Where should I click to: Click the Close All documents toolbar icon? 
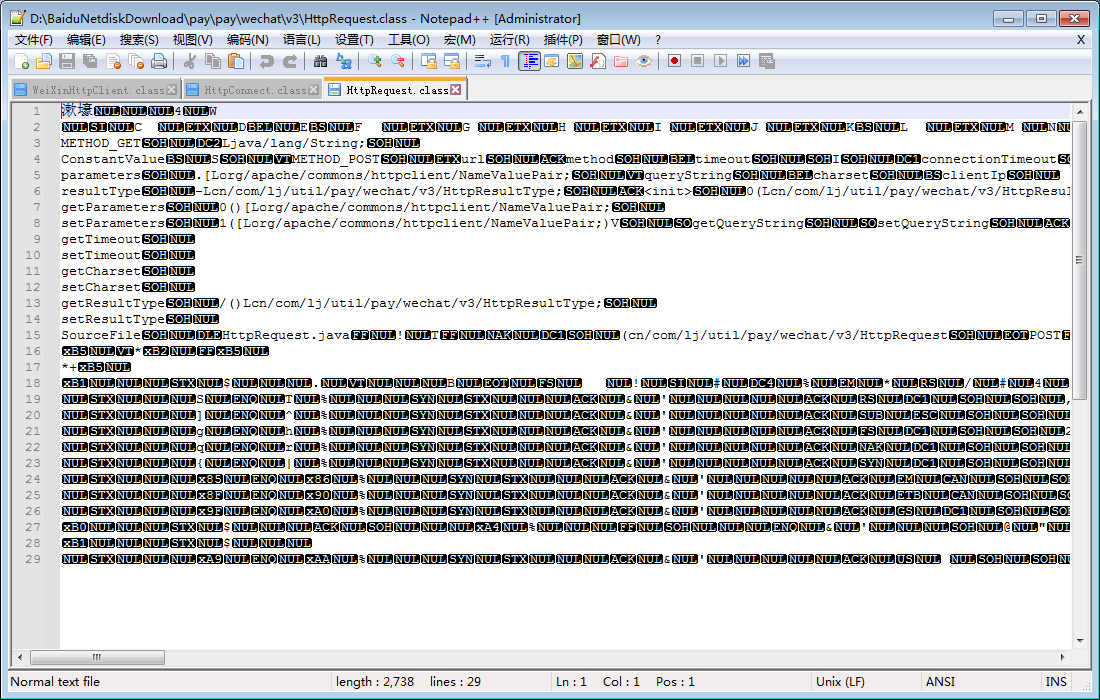[137, 62]
